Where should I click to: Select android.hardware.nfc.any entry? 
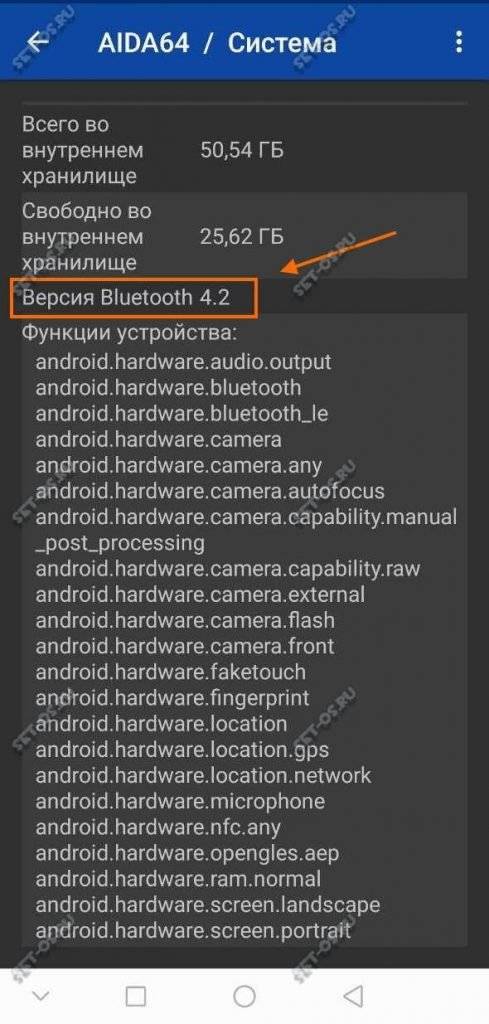158,827
